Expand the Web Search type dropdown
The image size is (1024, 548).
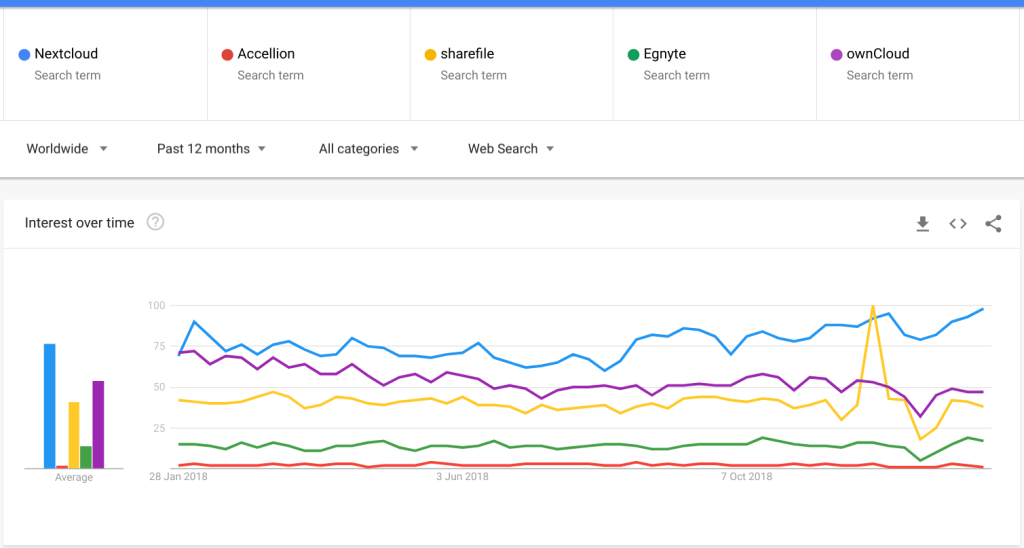(511, 149)
